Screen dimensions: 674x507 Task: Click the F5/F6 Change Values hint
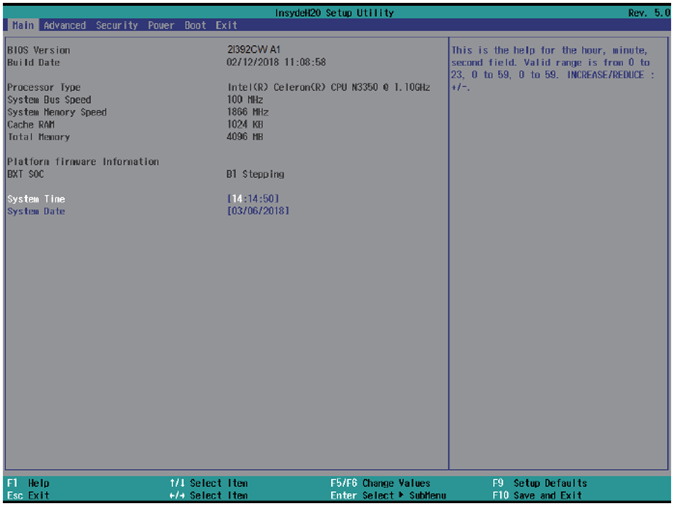tap(380, 483)
